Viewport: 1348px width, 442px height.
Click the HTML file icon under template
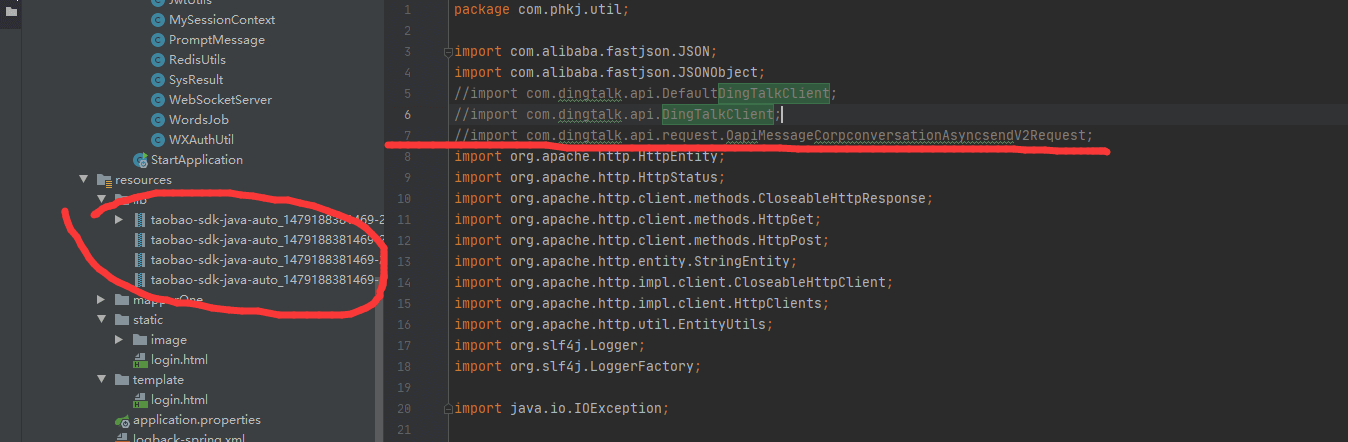[140, 400]
